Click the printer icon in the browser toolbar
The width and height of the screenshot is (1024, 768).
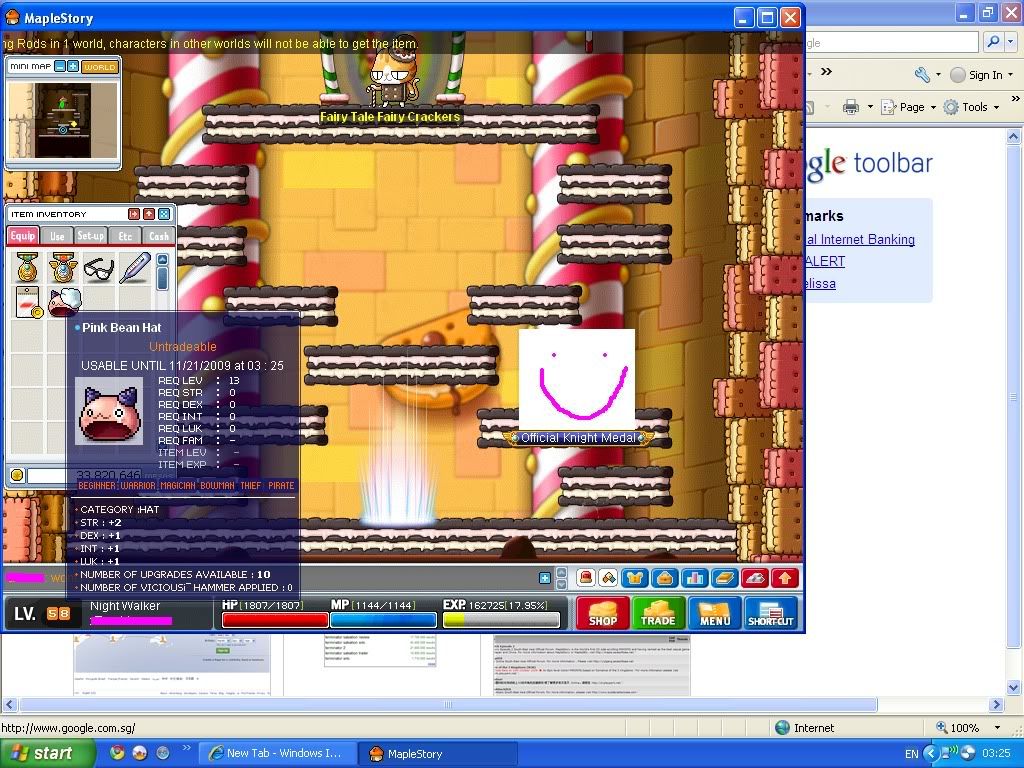850,106
